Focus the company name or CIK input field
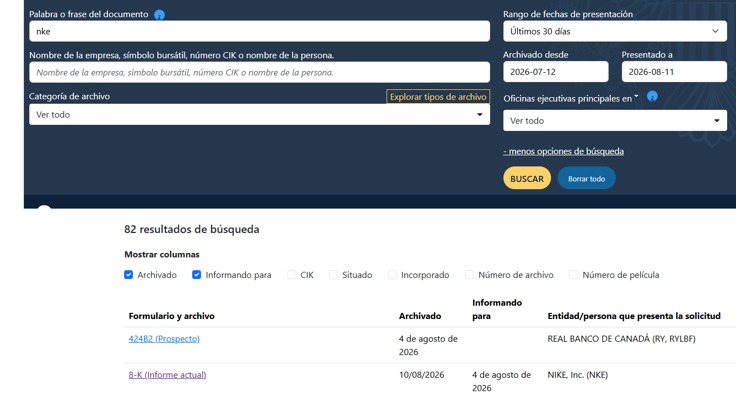The image size is (736, 395). 259,73
